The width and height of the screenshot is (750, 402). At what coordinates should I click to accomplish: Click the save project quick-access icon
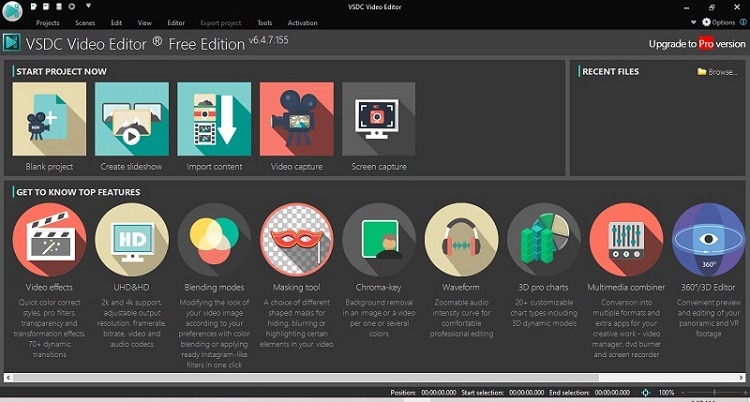(59, 7)
